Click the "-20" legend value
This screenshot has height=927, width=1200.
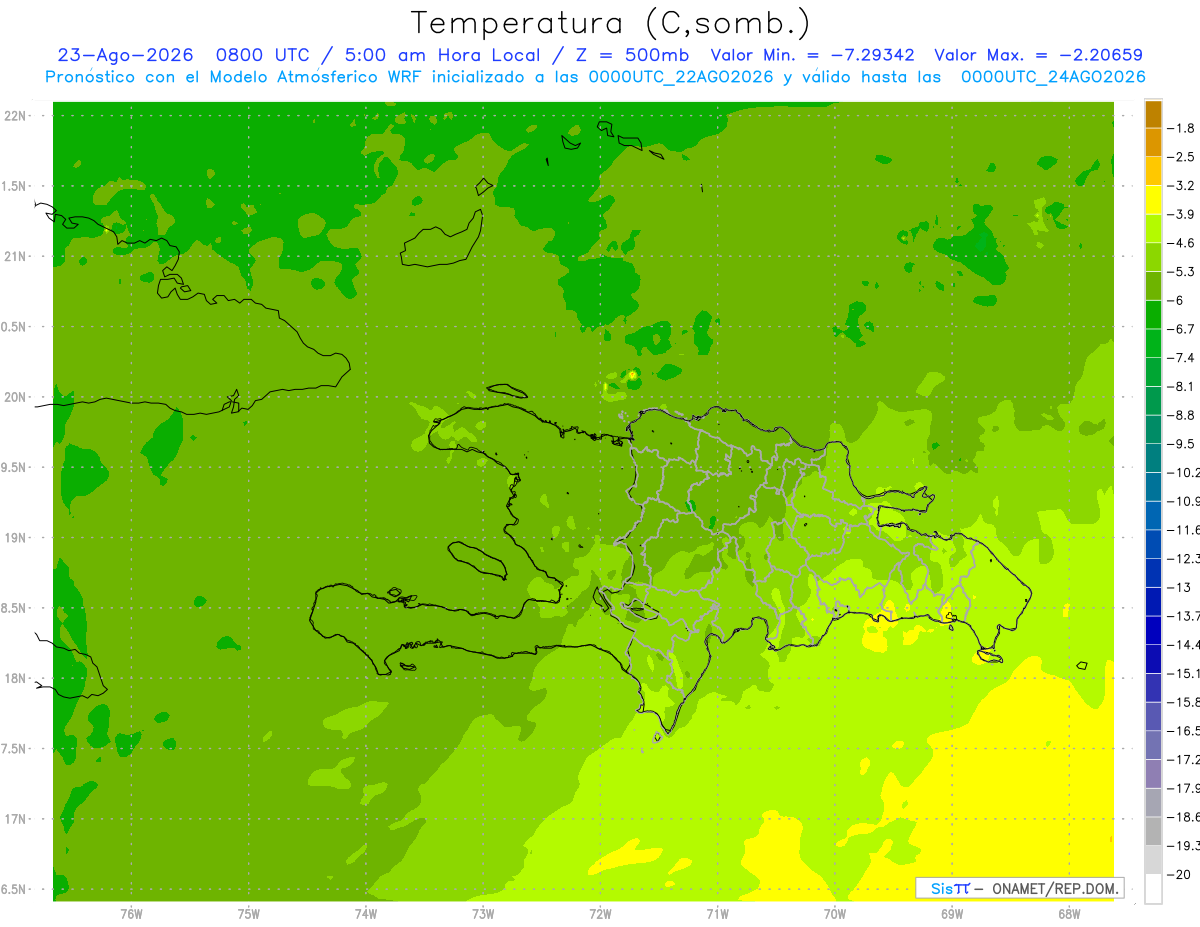(1178, 874)
